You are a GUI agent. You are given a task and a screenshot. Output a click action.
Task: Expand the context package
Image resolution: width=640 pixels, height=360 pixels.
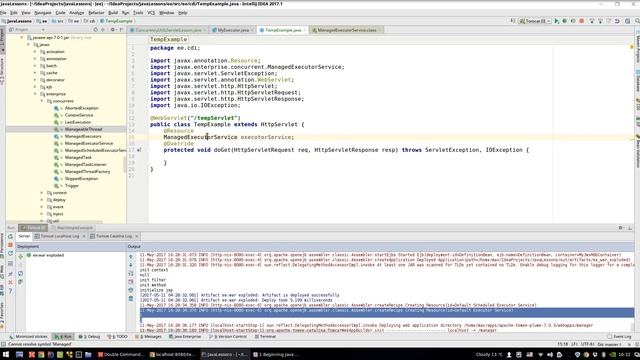pos(42,193)
